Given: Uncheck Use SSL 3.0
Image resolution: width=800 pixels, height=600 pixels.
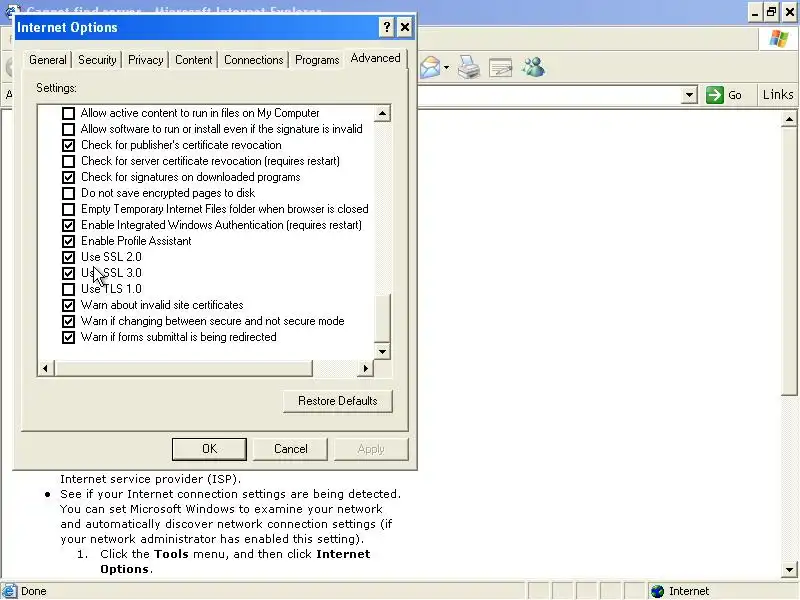Looking at the screenshot, I should point(68,273).
